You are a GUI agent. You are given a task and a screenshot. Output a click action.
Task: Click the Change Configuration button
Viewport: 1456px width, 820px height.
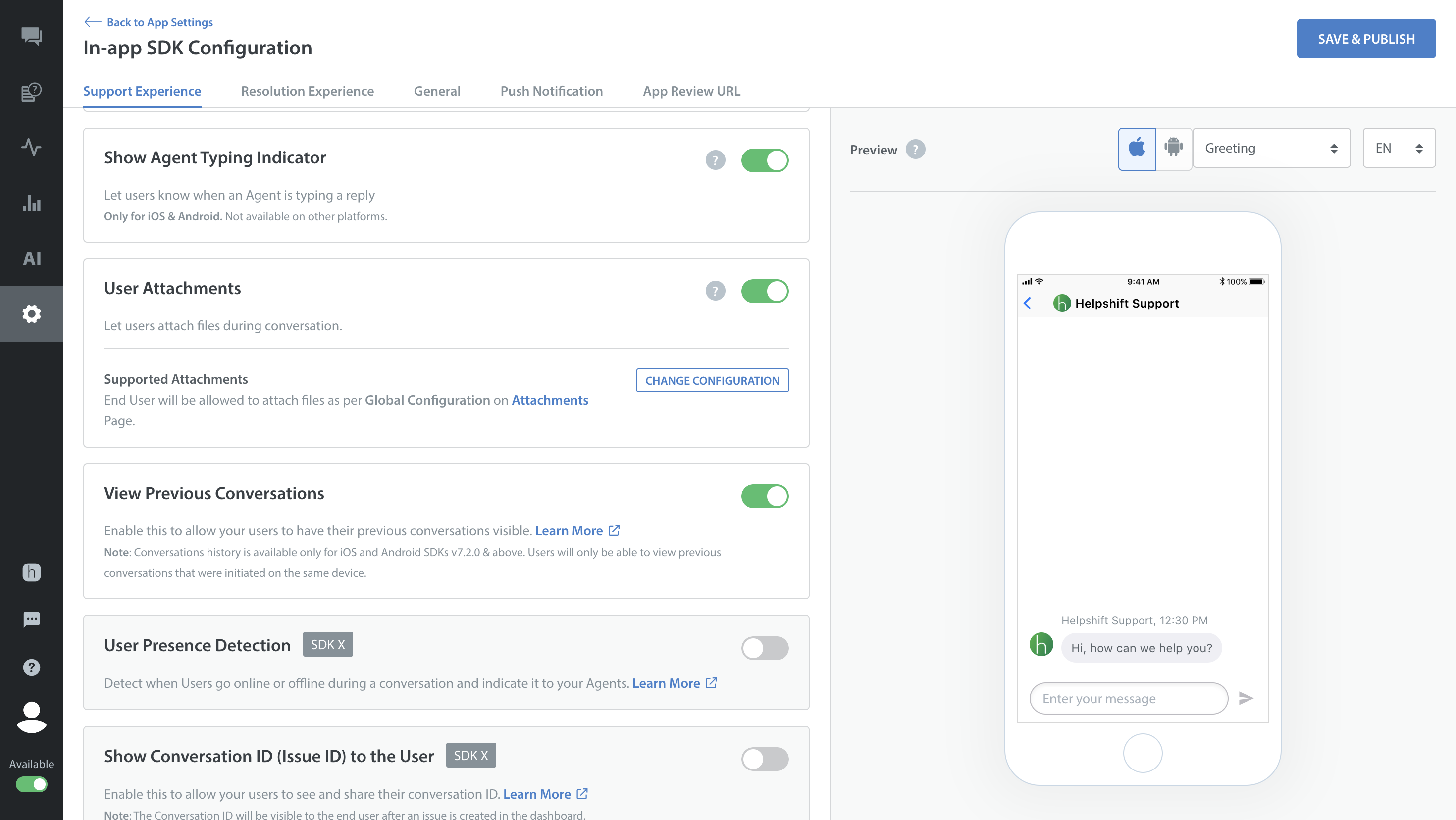point(712,380)
